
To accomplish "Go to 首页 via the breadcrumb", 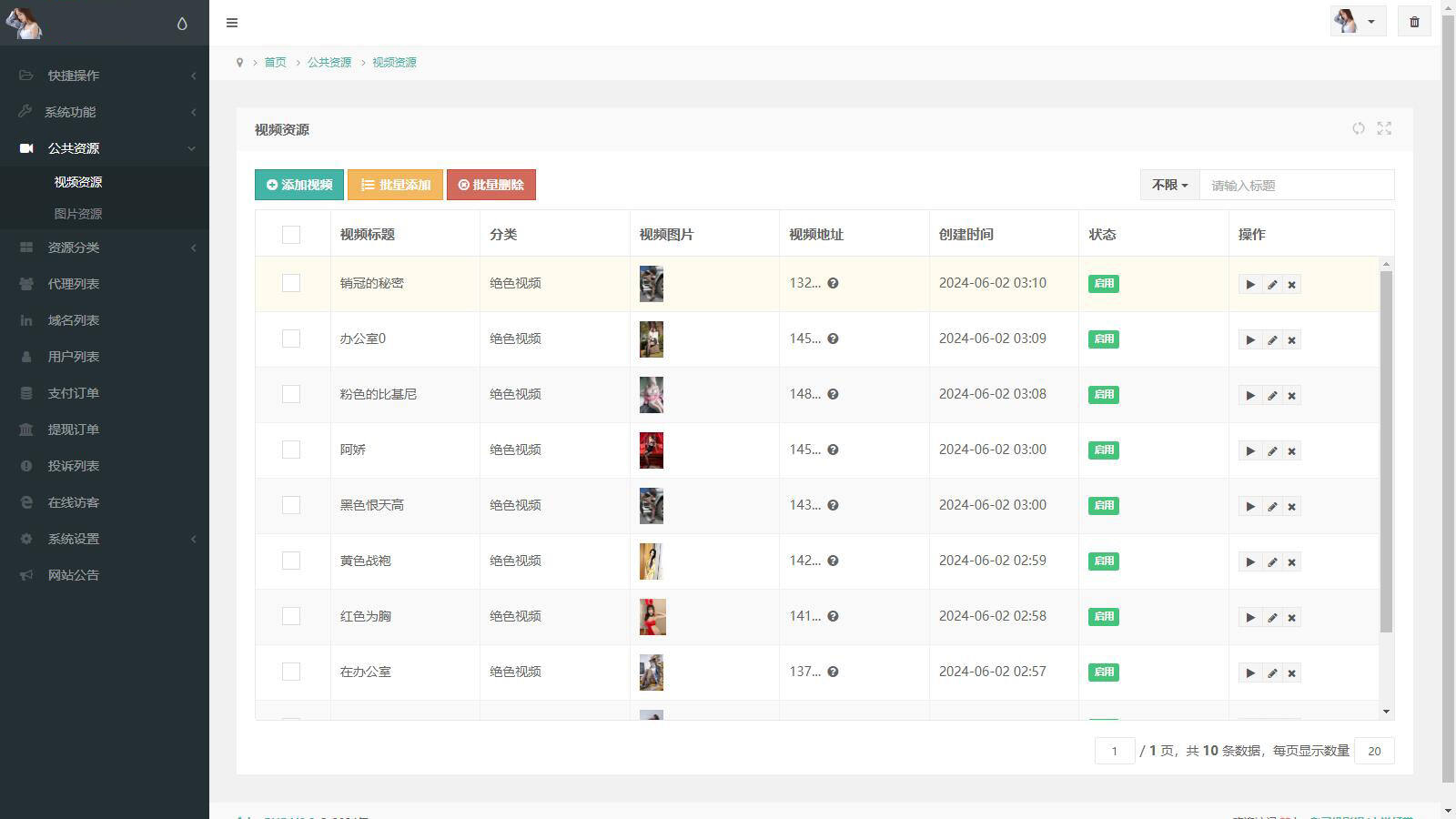I will pyautogui.click(x=275, y=63).
